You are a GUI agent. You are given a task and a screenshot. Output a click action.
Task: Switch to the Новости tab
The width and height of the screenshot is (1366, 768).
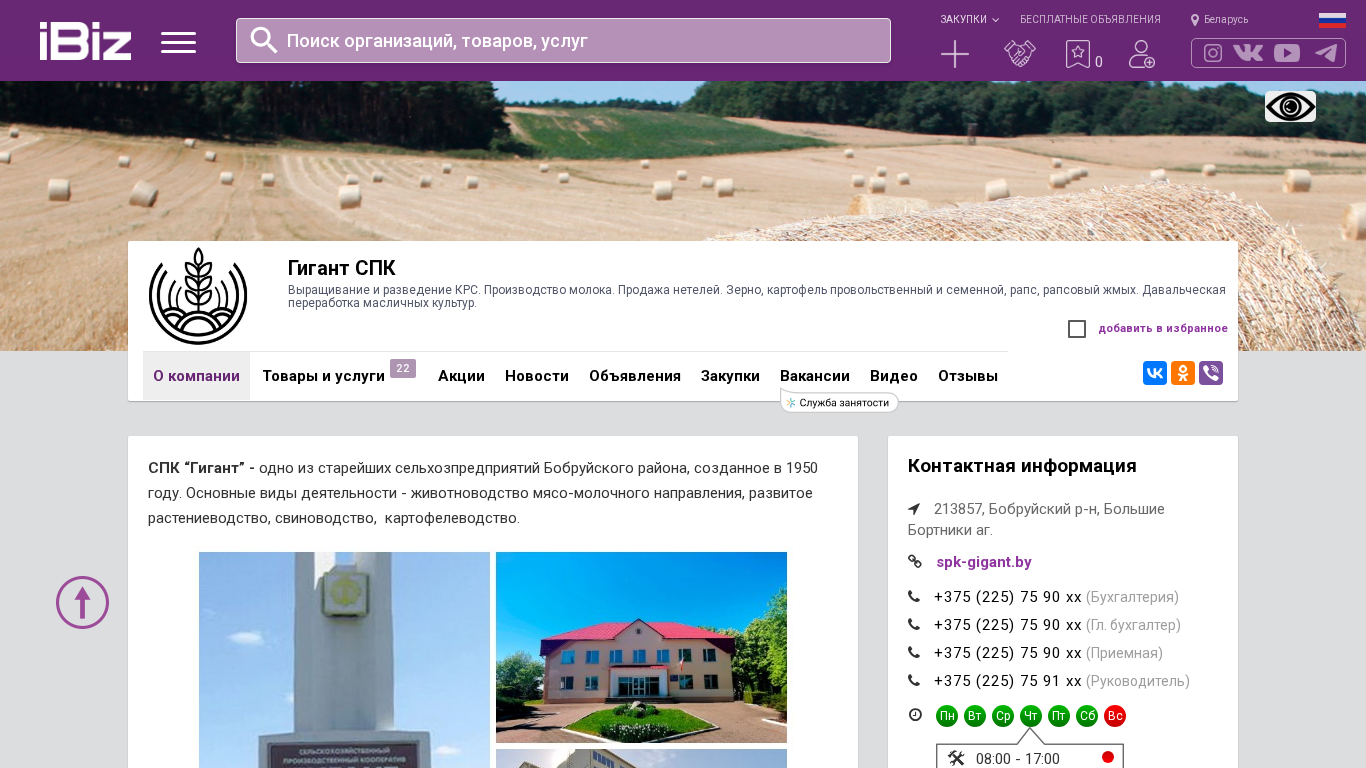pyautogui.click(x=537, y=376)
